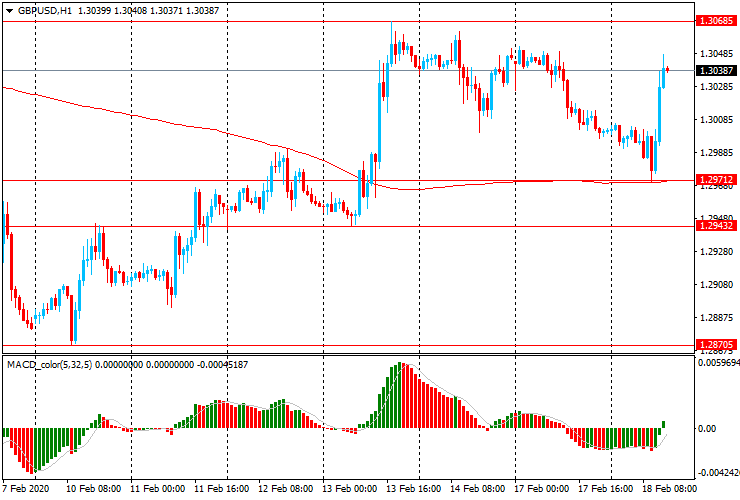Screen dimensions: 740x500
Task: Select the 1.30485 price axis value
Action: tap(717, 54)
